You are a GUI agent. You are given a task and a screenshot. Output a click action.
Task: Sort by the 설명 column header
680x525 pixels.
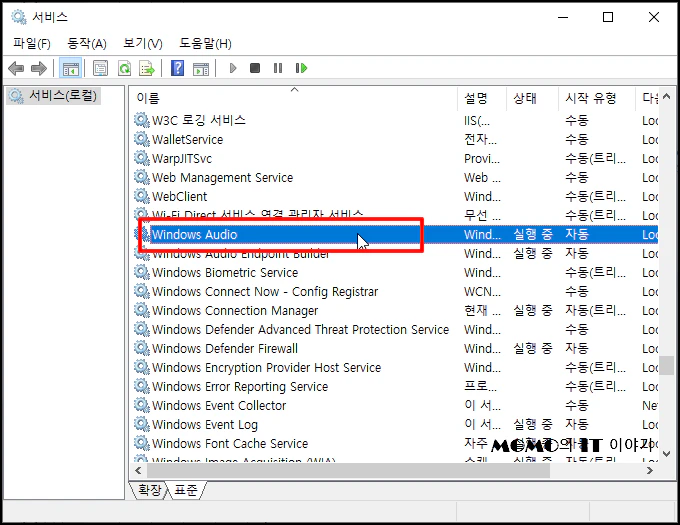click(x=481, y=98)
